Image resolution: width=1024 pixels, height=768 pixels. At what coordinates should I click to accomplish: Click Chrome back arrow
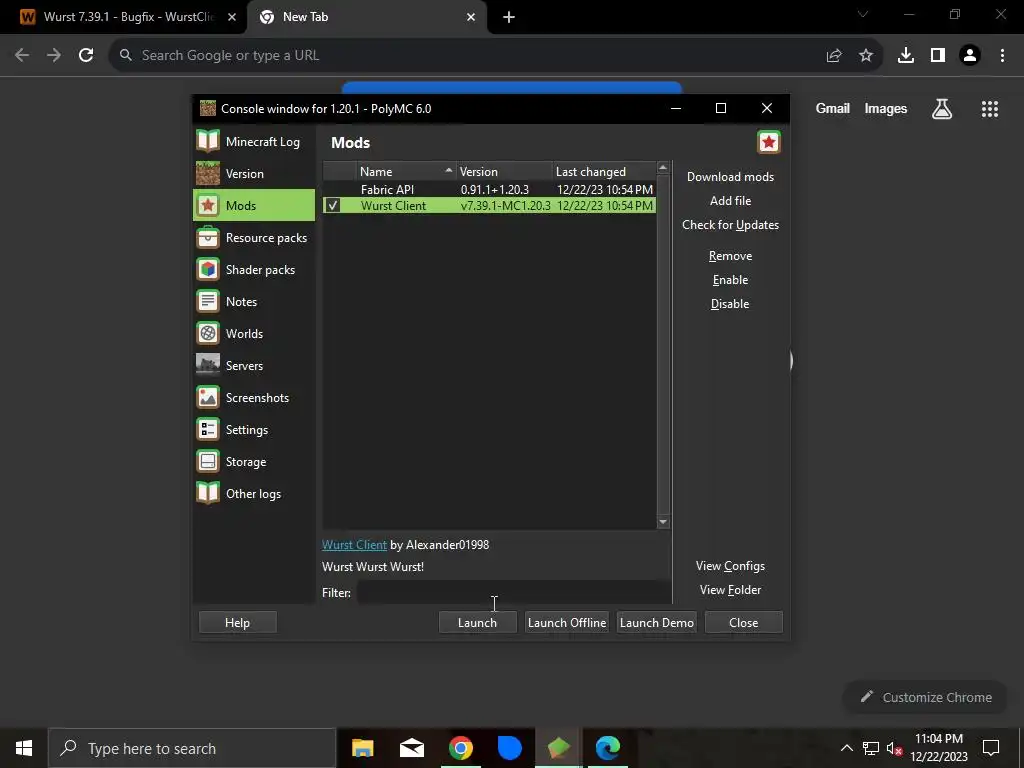[22, 56]
